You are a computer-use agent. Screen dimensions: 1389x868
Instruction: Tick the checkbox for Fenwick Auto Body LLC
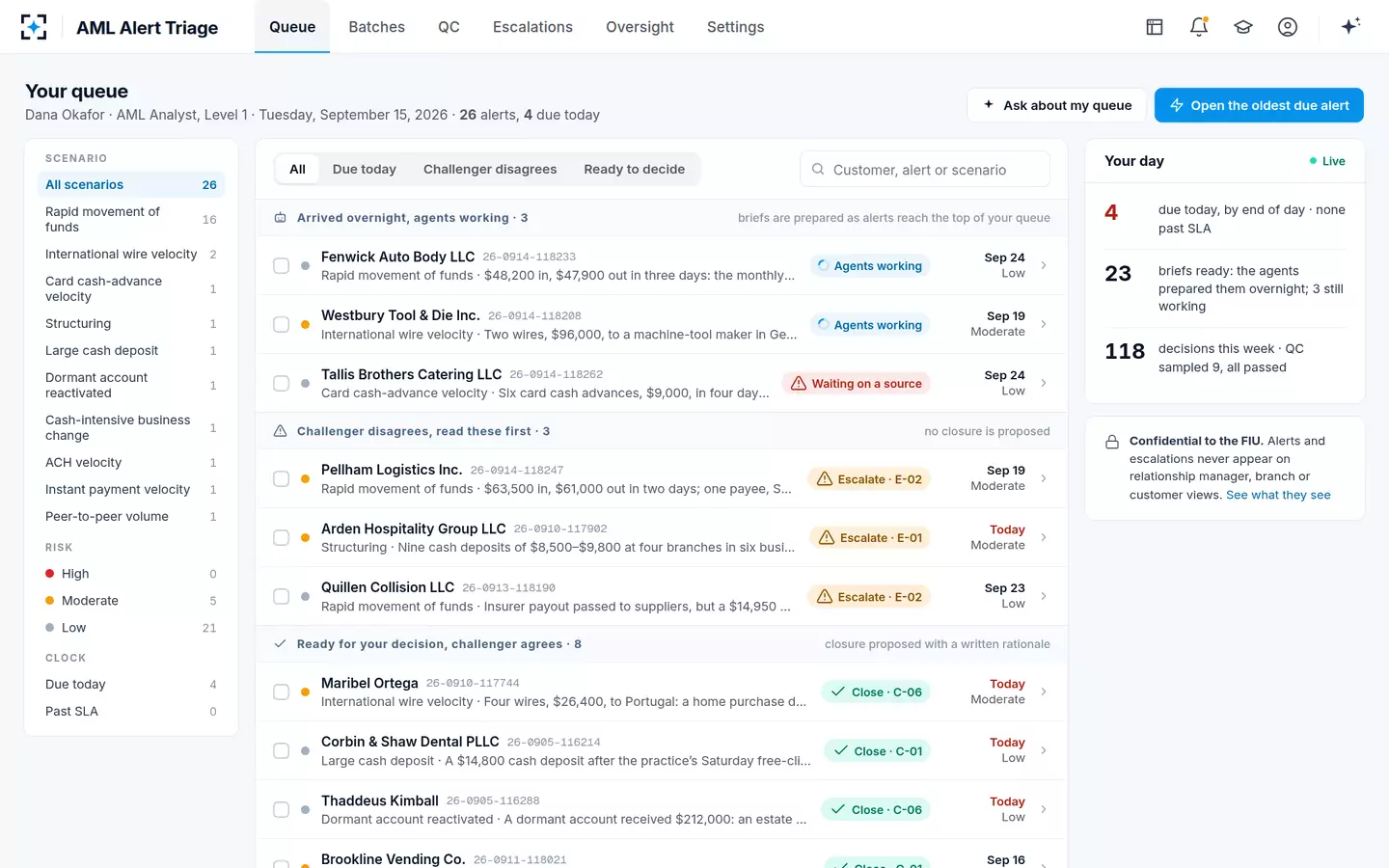282,265
